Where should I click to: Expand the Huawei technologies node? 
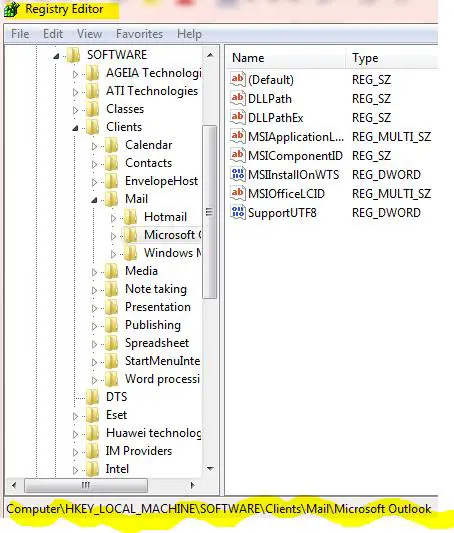click(x=75, y=434)
